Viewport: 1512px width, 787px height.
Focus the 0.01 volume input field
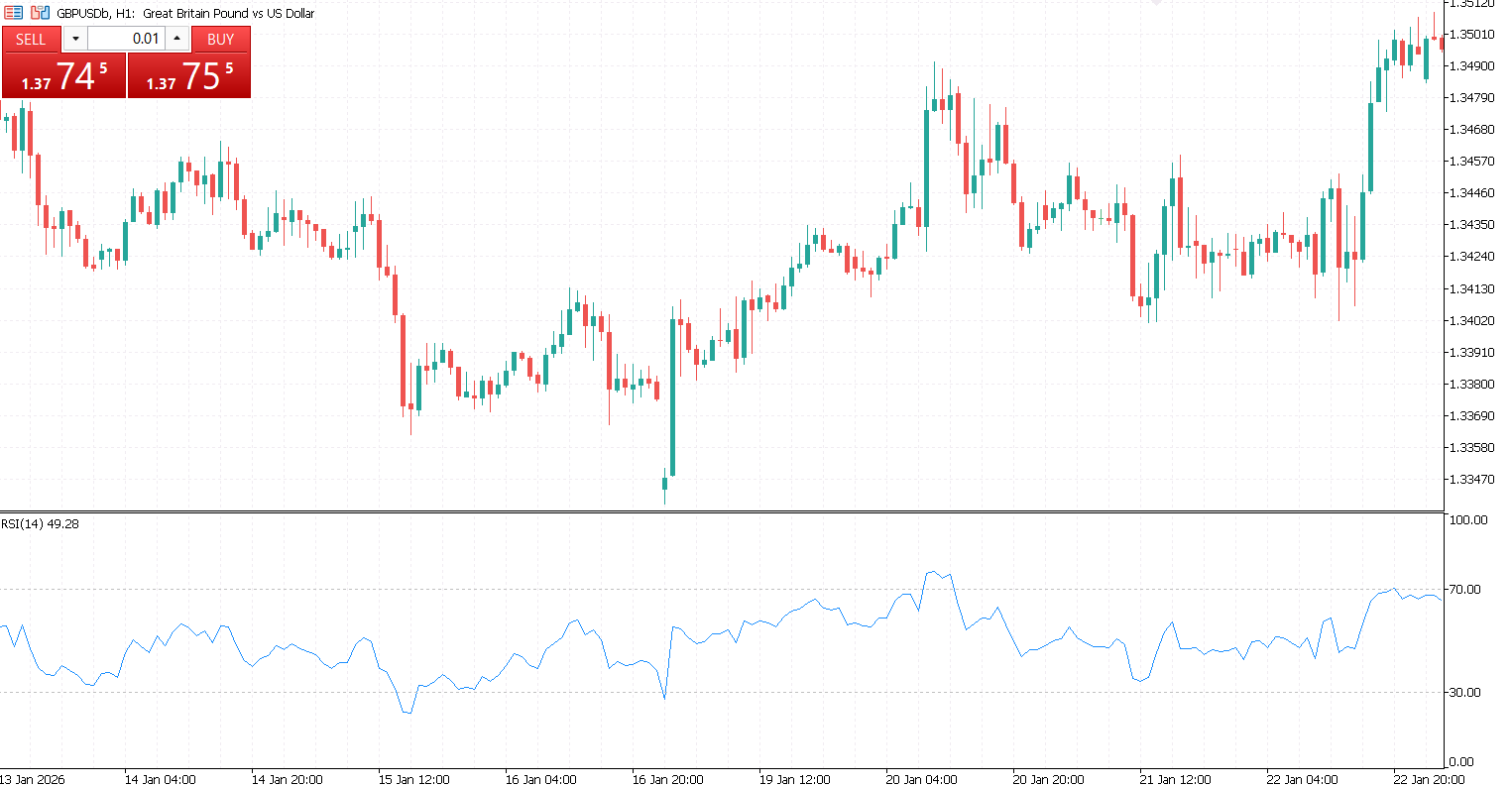[126, 39]
